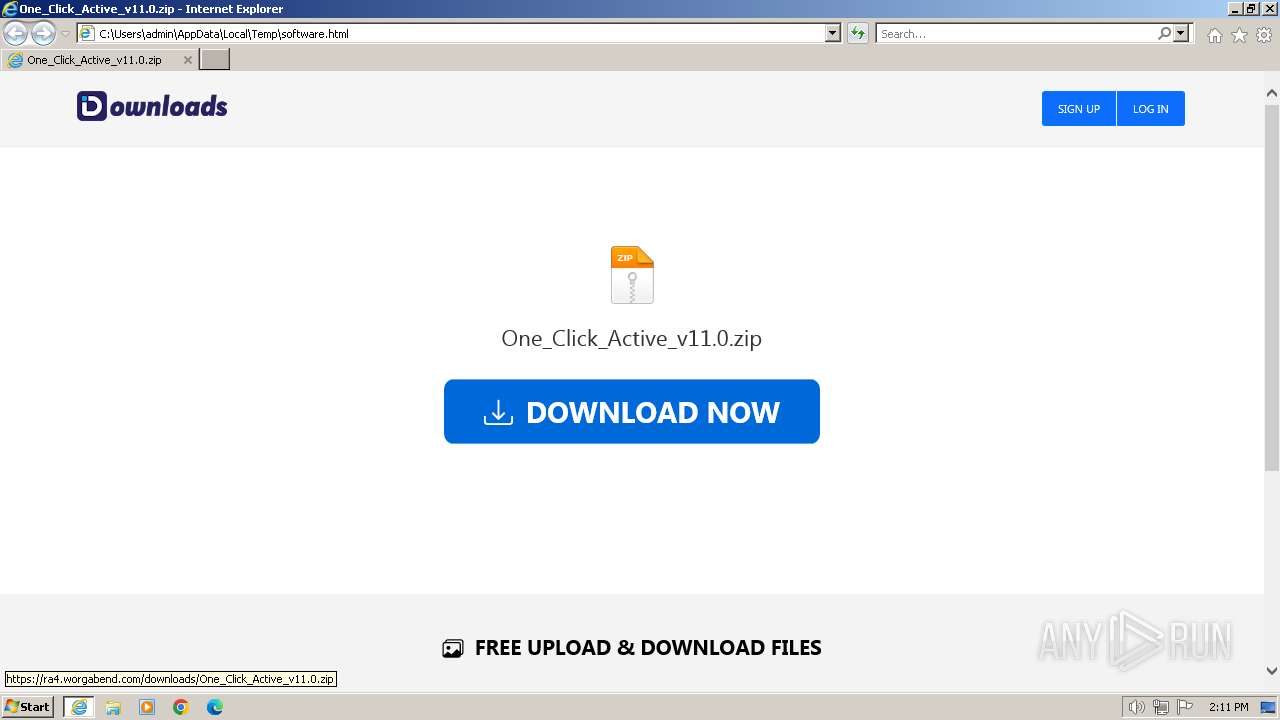The image size is (1280, 720).
Task: Go back with the browser Back arrow
Action: [15, 34]
